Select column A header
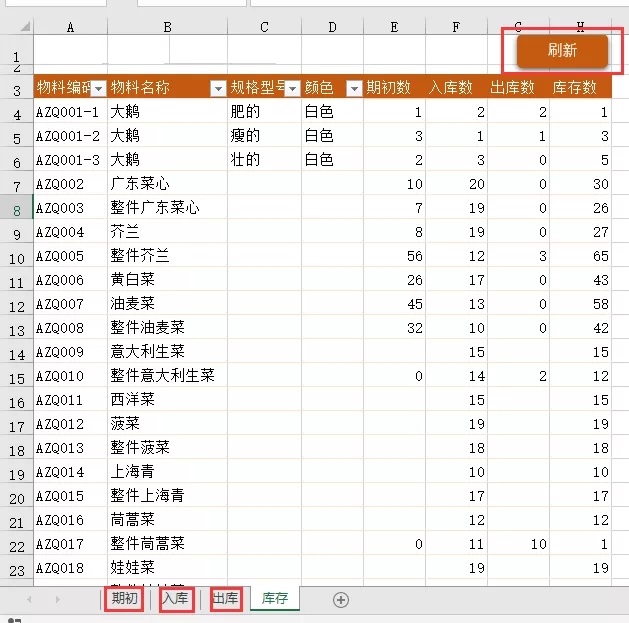The image size is (629, 623). click(x=71, y=27)
